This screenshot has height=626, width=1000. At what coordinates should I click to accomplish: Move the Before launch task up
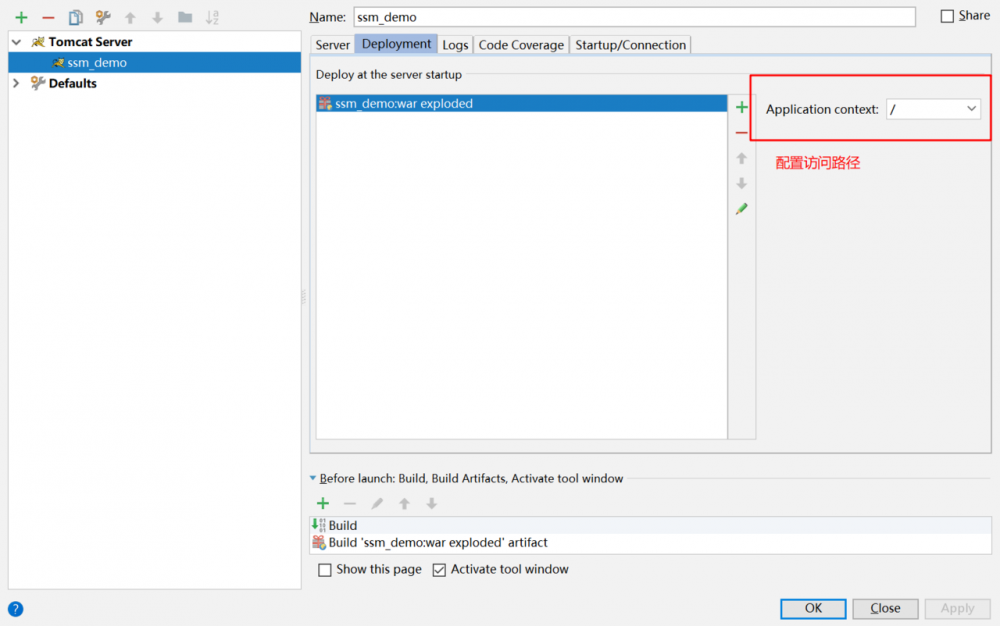[404, 504]
